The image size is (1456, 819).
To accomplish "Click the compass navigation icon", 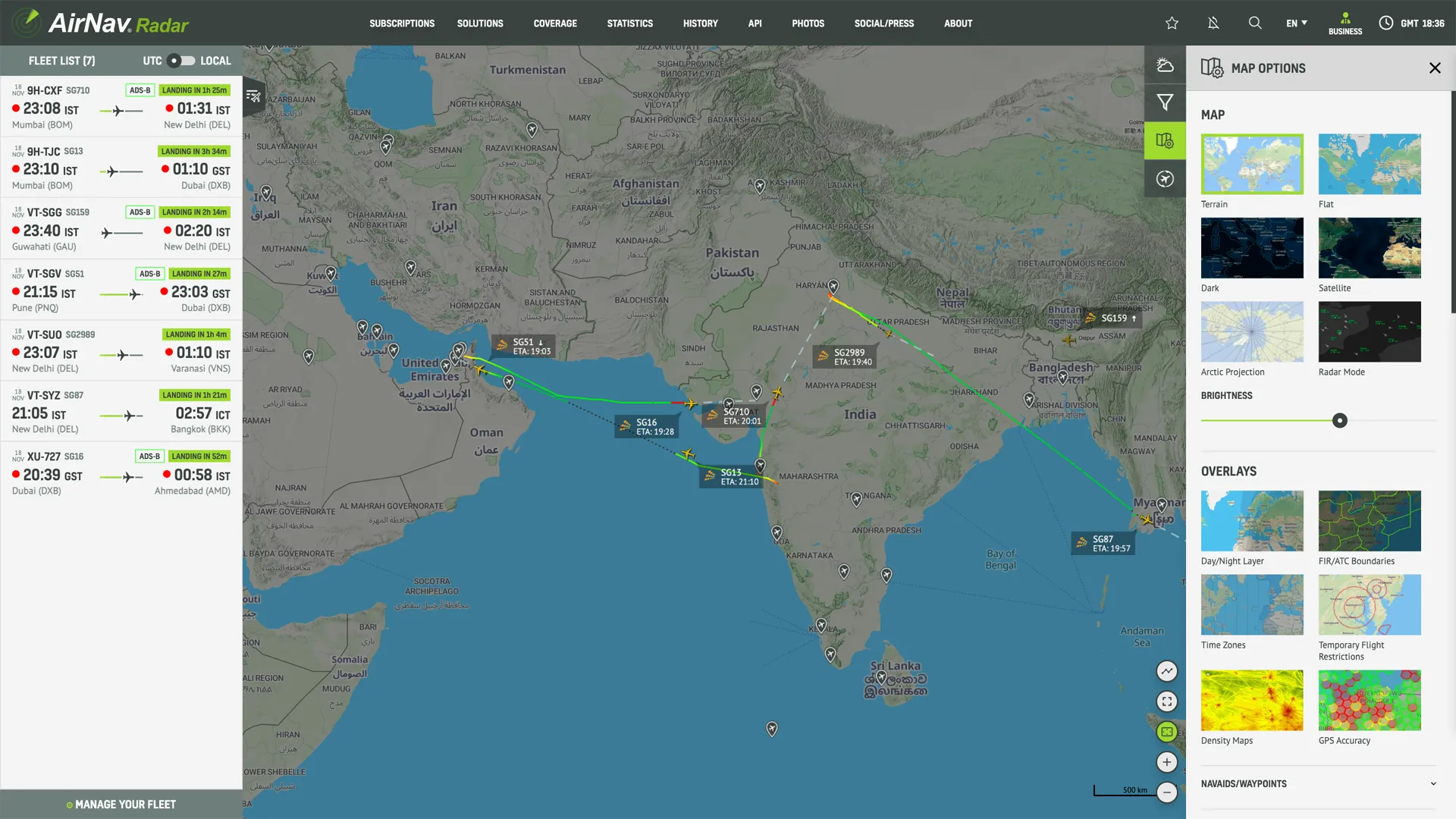I will click(1165, 179).
